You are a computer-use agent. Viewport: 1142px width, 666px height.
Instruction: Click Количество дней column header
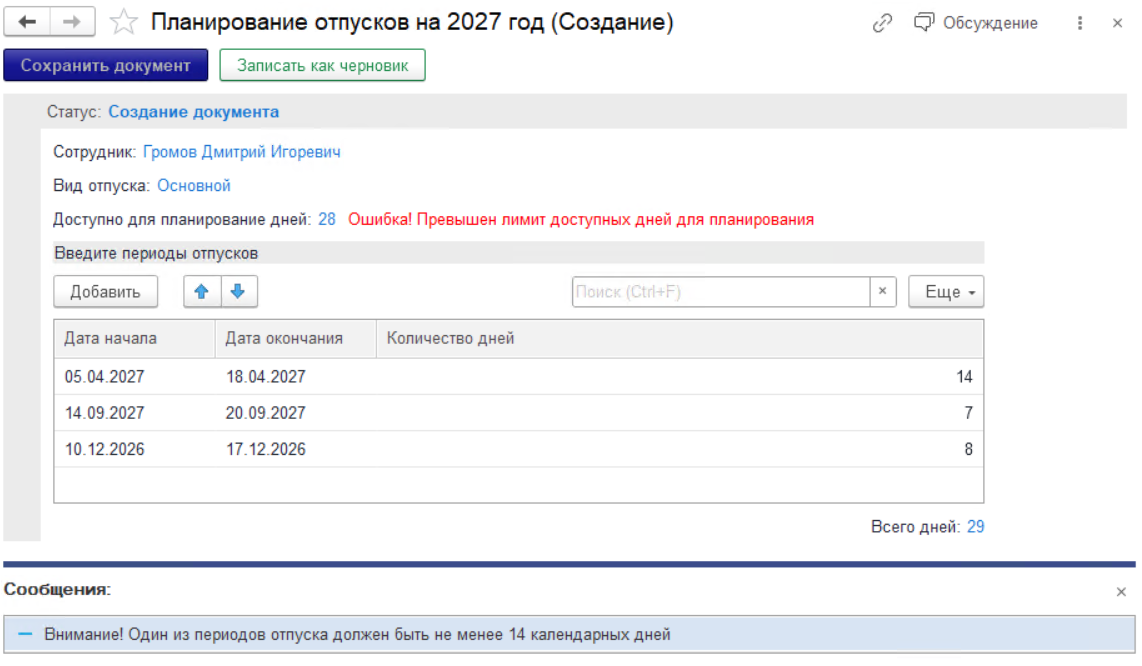pyautogui.click(x=680, y=338)
